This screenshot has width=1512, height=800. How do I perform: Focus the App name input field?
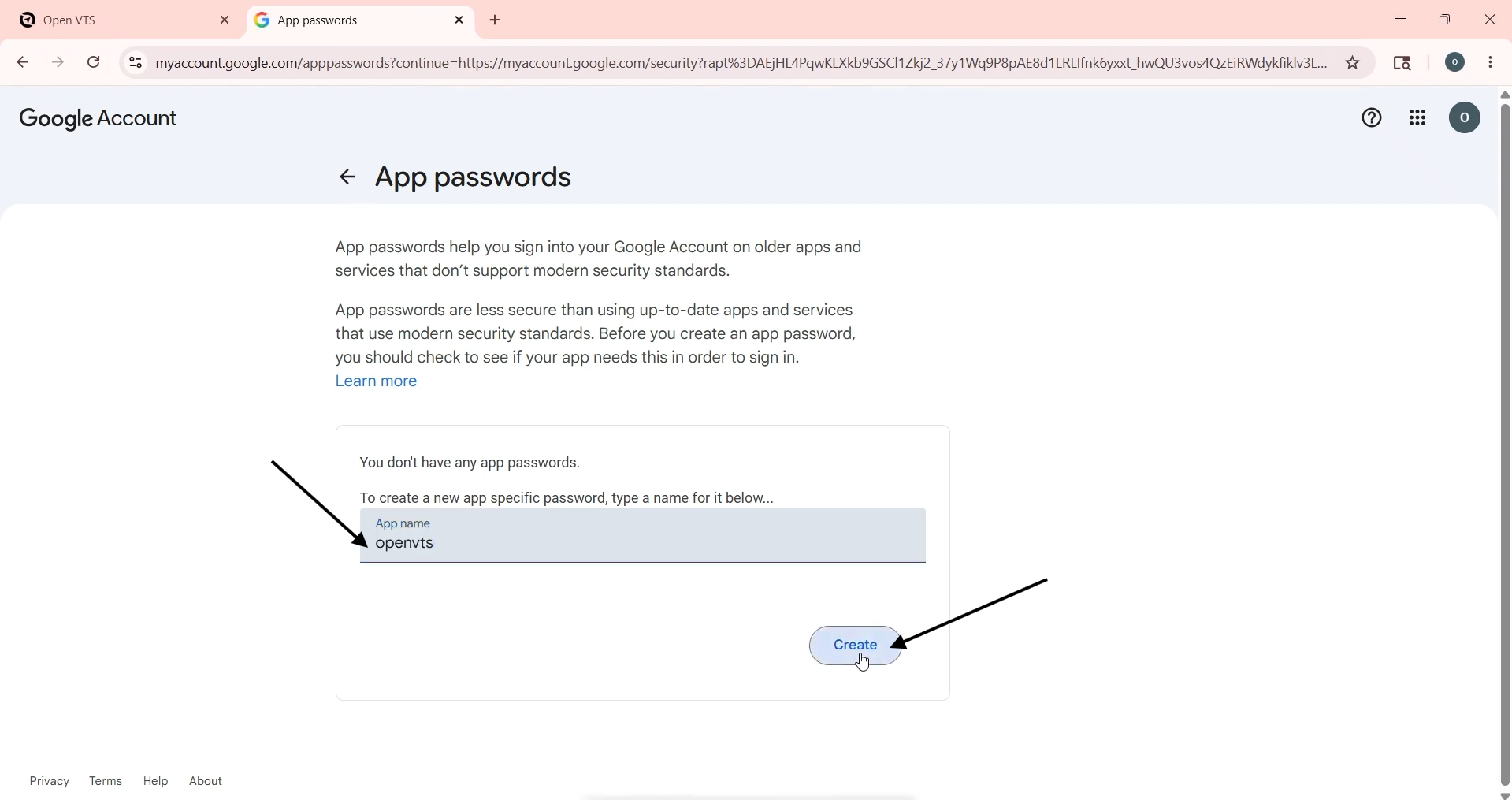(x=643, y=536)
